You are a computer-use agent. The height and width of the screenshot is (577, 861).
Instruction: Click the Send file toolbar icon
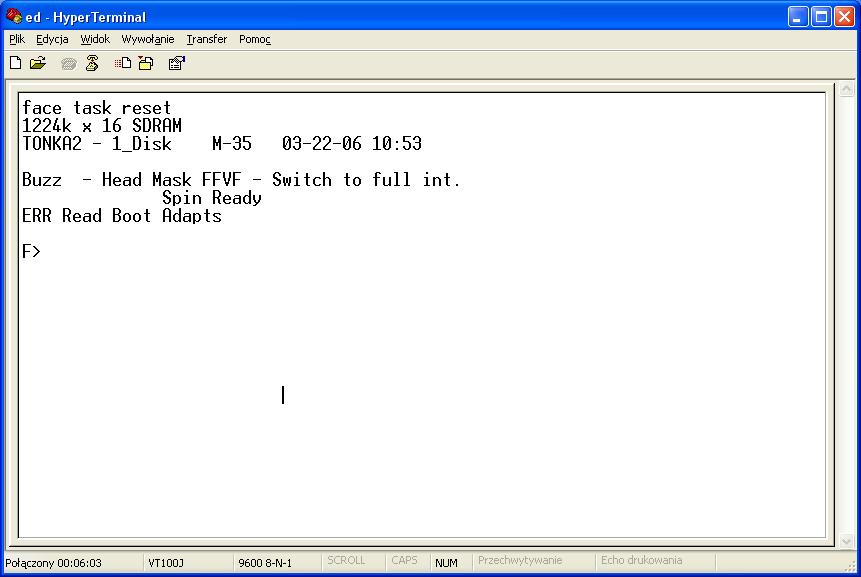click(x=122, y=63)
